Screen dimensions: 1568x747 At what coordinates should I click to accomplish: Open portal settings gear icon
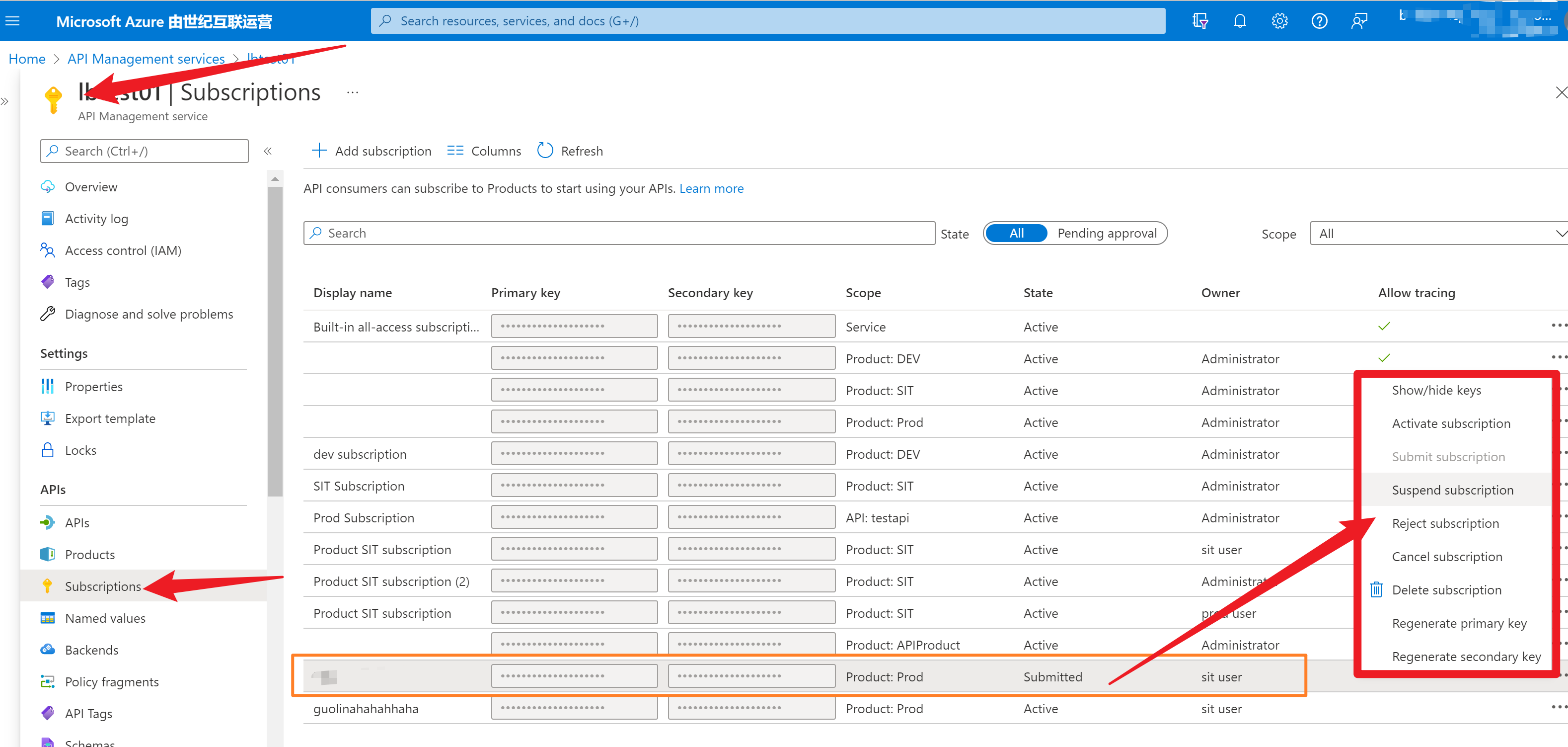1279,21
